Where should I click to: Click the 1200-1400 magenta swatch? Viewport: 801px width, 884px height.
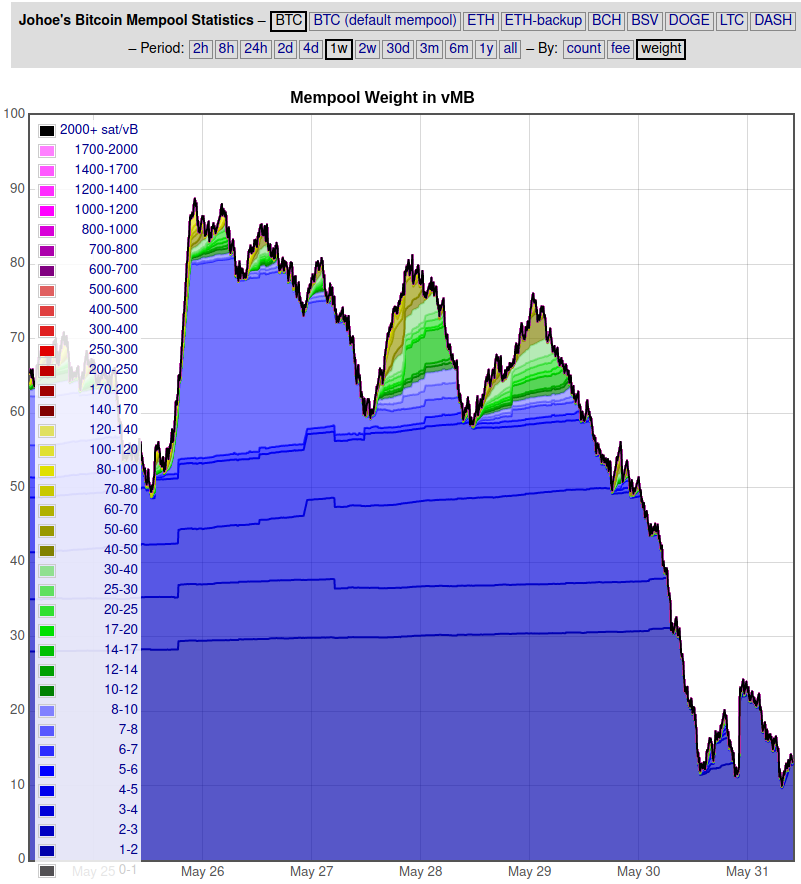(x=47, y=191)
